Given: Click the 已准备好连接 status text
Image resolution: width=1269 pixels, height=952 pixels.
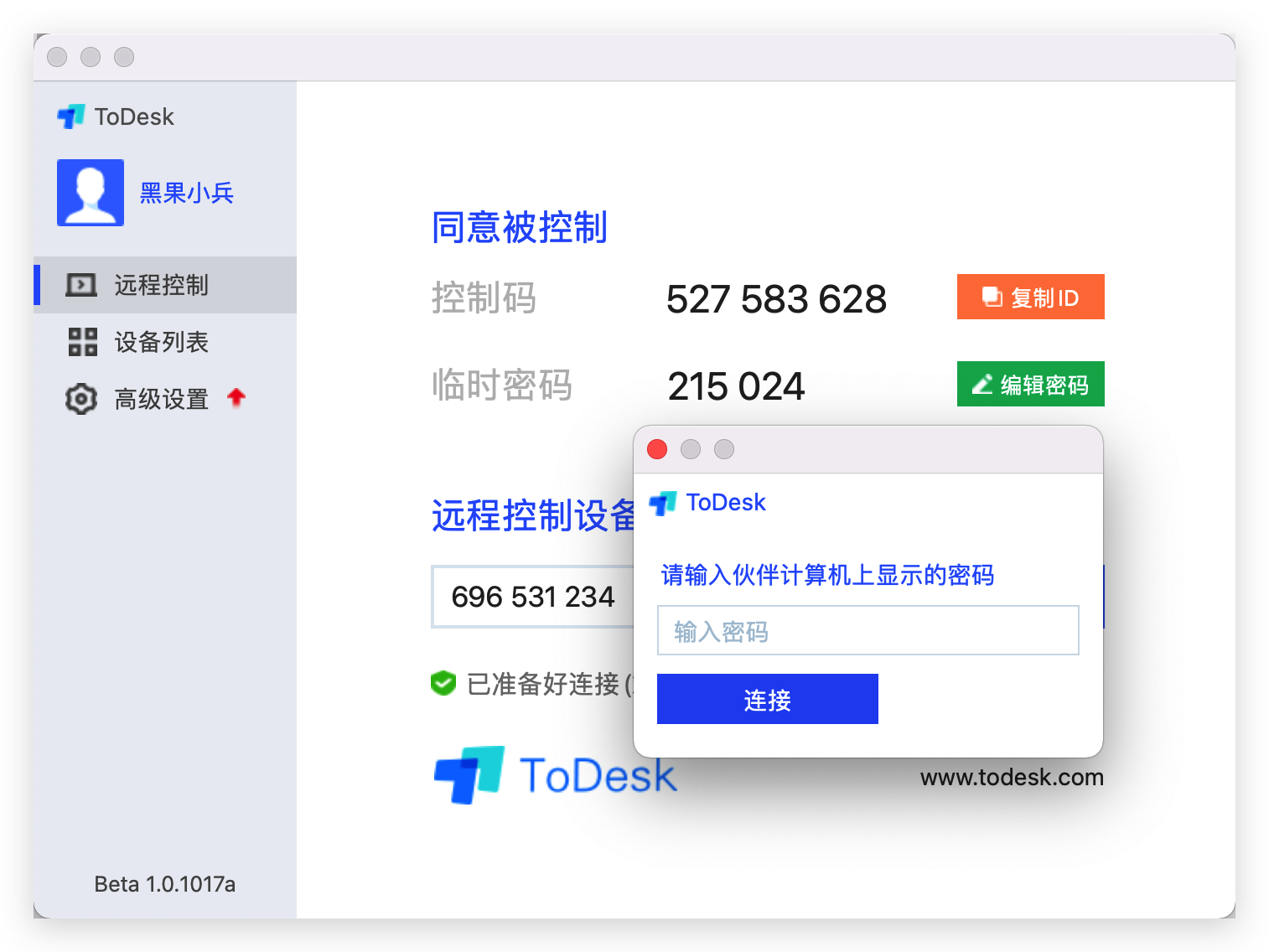Looking at the screenshot, I should coord(550,684).
